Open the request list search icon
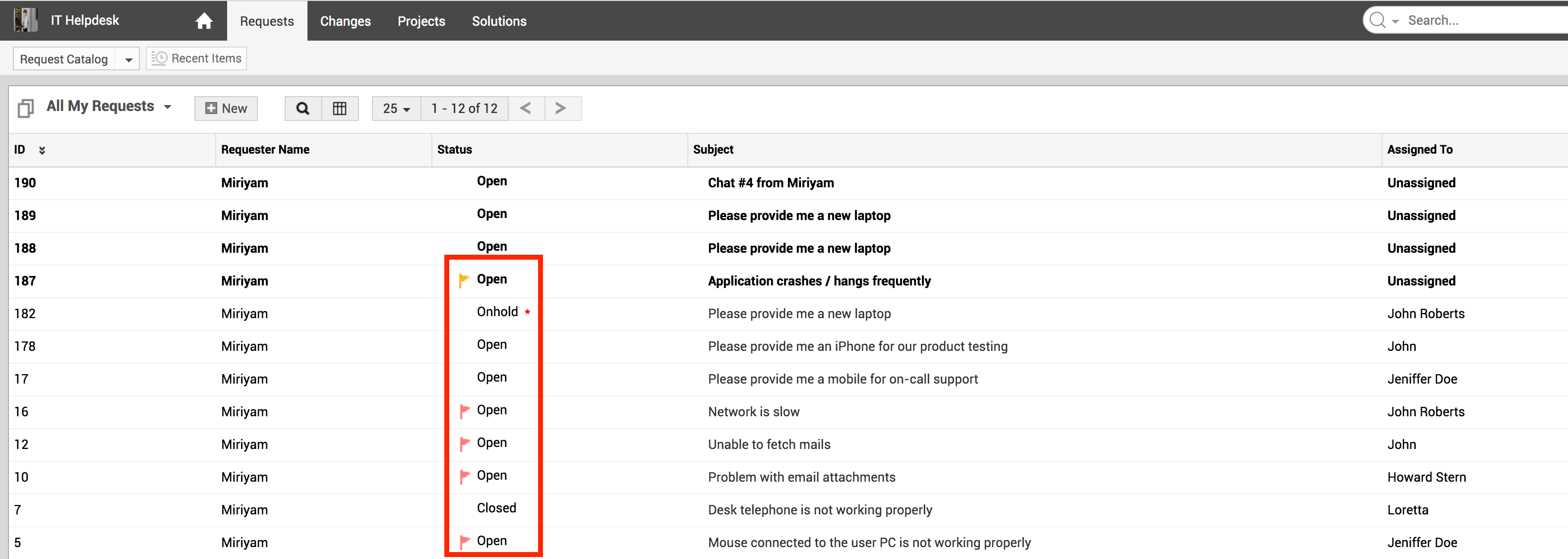The width and height of the screenshot is (1568, 559). [302, 108]
